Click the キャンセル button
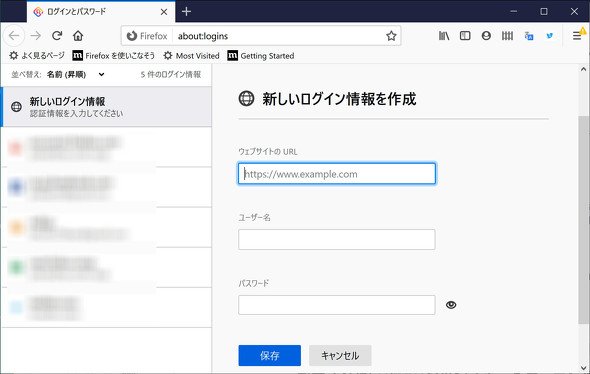This screenshot has height=374, width=590. pyautogui.click(x=340, y=356)
